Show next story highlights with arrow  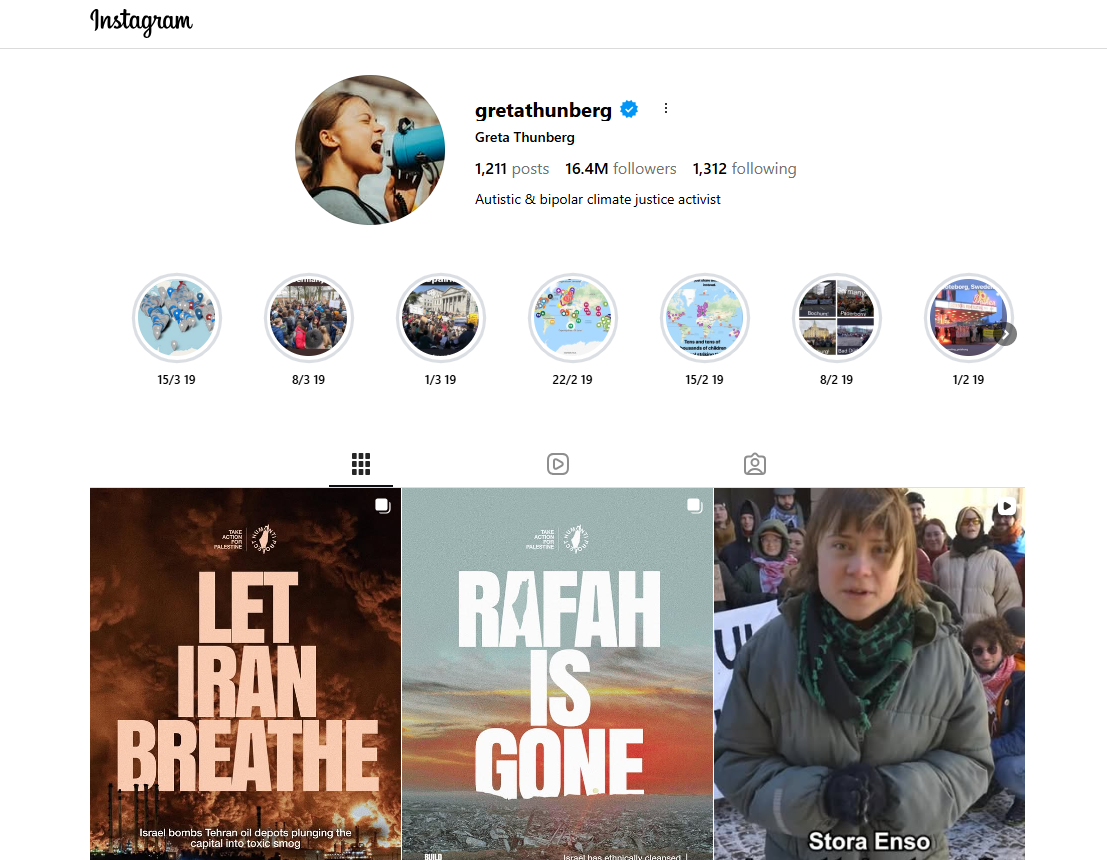(1006, 334)
